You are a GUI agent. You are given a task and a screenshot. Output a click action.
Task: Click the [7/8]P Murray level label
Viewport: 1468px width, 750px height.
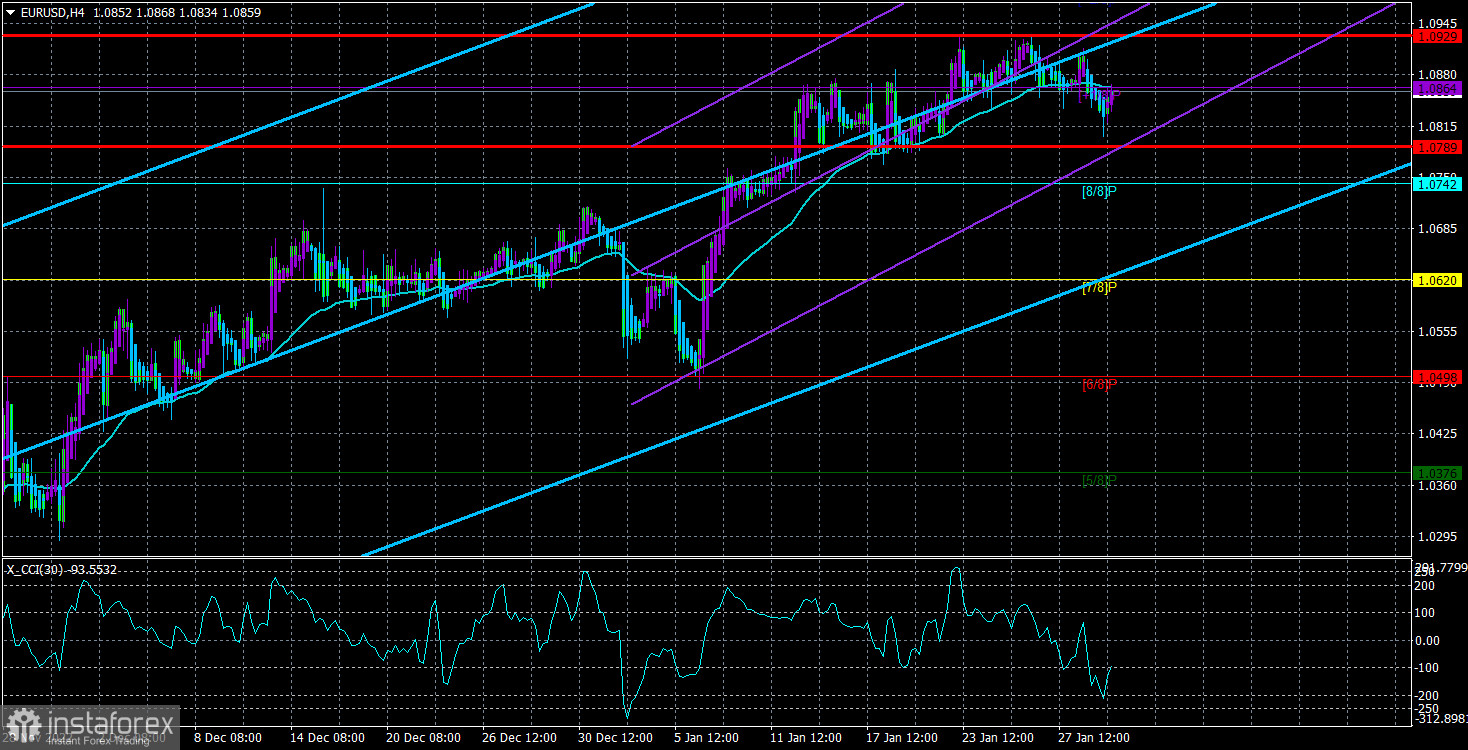1099,288
